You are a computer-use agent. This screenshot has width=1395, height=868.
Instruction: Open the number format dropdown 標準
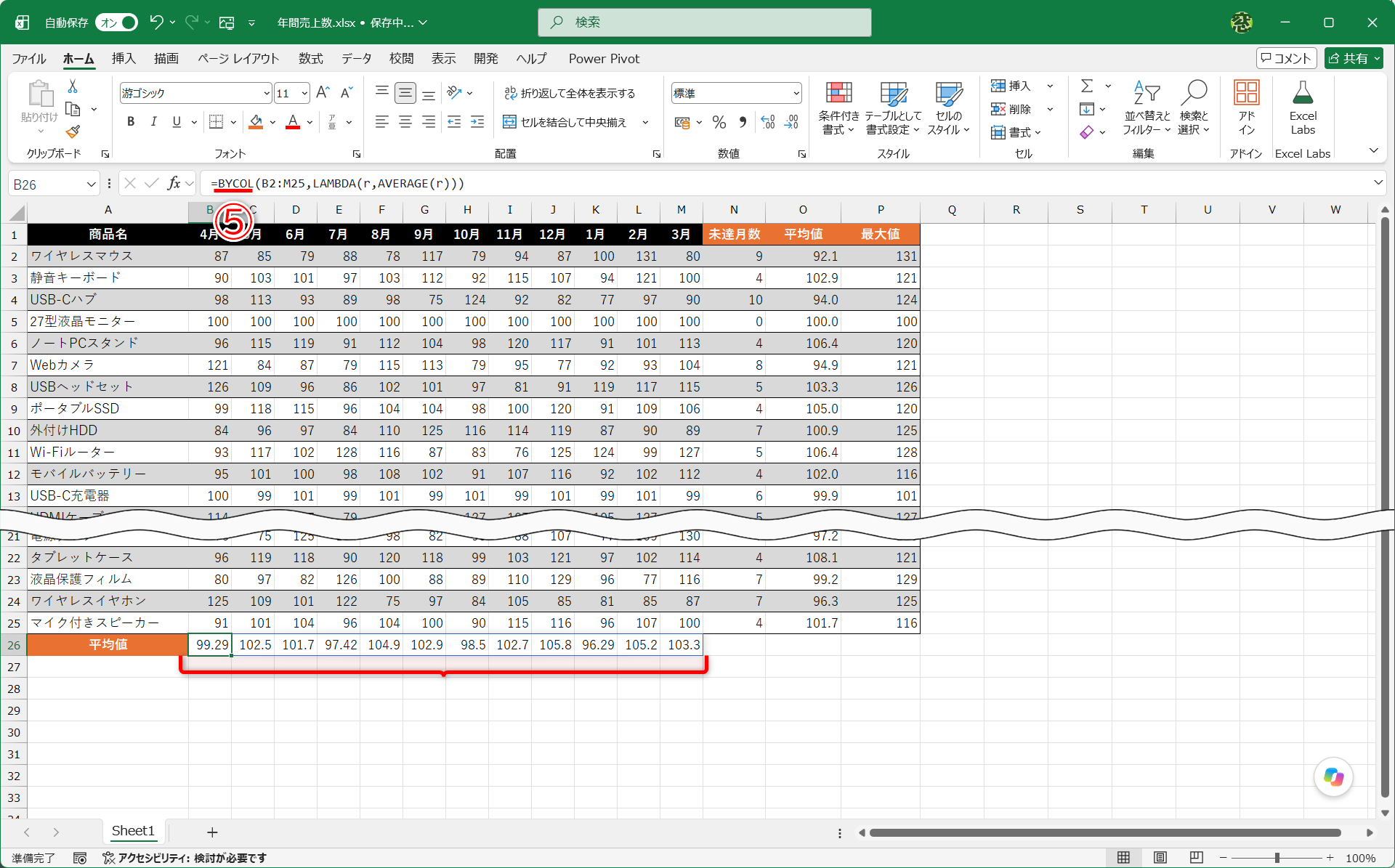click(x=796, y=93)
